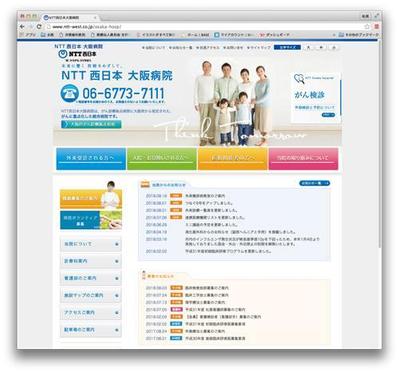Screen dimensions: 399x373
Task: Open the マイアカウント bookmark
Action: [x=235, y=35]
